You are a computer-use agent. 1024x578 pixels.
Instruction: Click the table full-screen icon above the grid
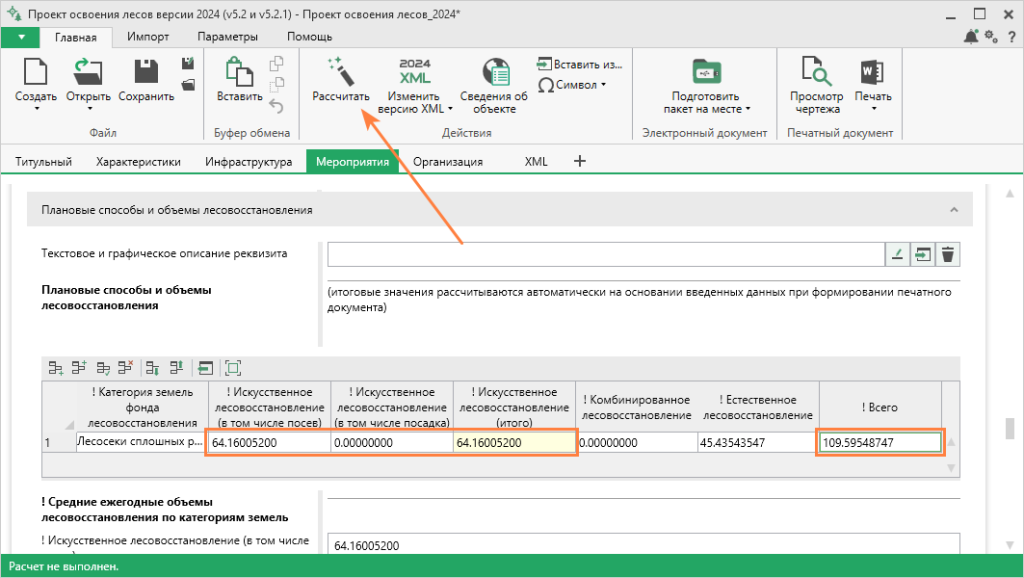click(x=233, y=367)
